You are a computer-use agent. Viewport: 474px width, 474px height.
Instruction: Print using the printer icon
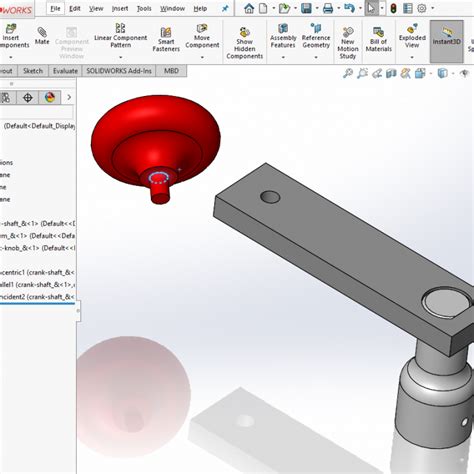(x=328, y=8)
